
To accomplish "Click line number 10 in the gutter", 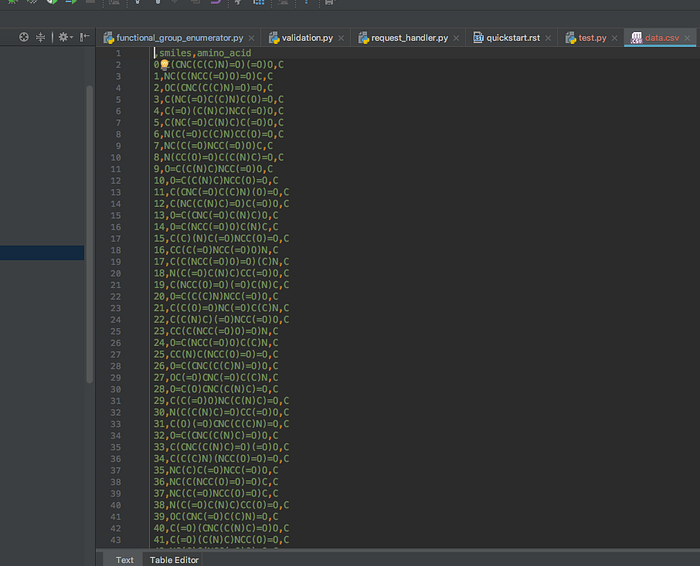I will click(x=116, y=158).
